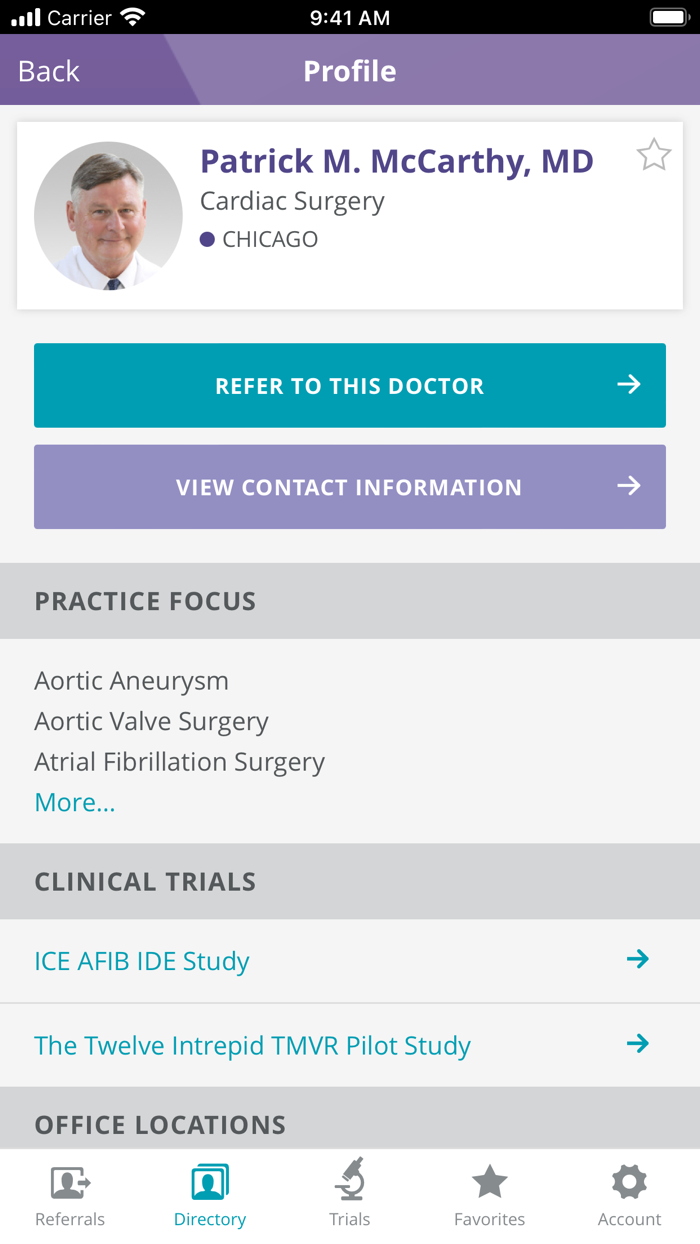Tap the Wi-Fi status icon

[x=132, y=17]
